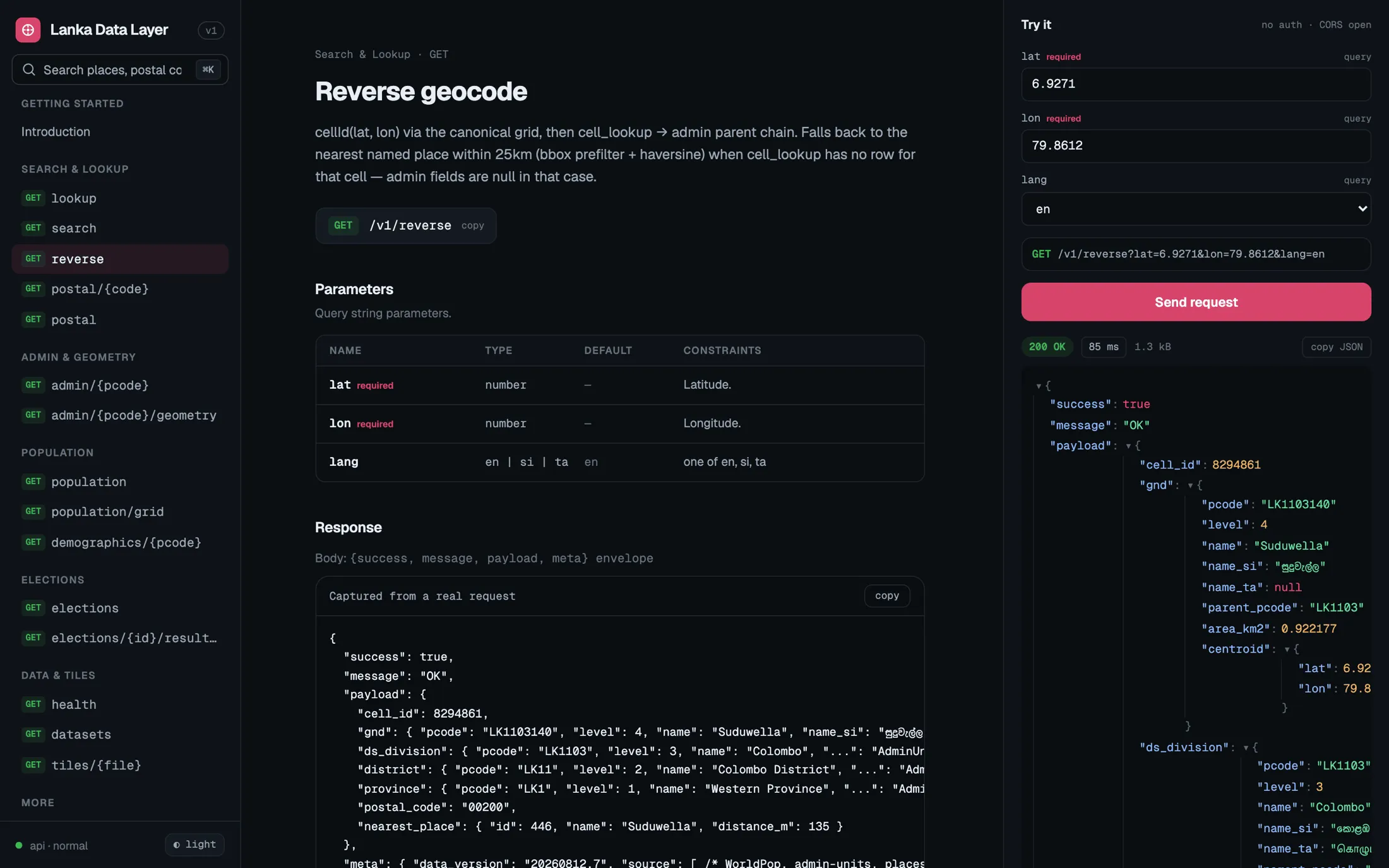1389x868 pixels.
Task: Click the "api · normal" status text
Action: point(59,845)
